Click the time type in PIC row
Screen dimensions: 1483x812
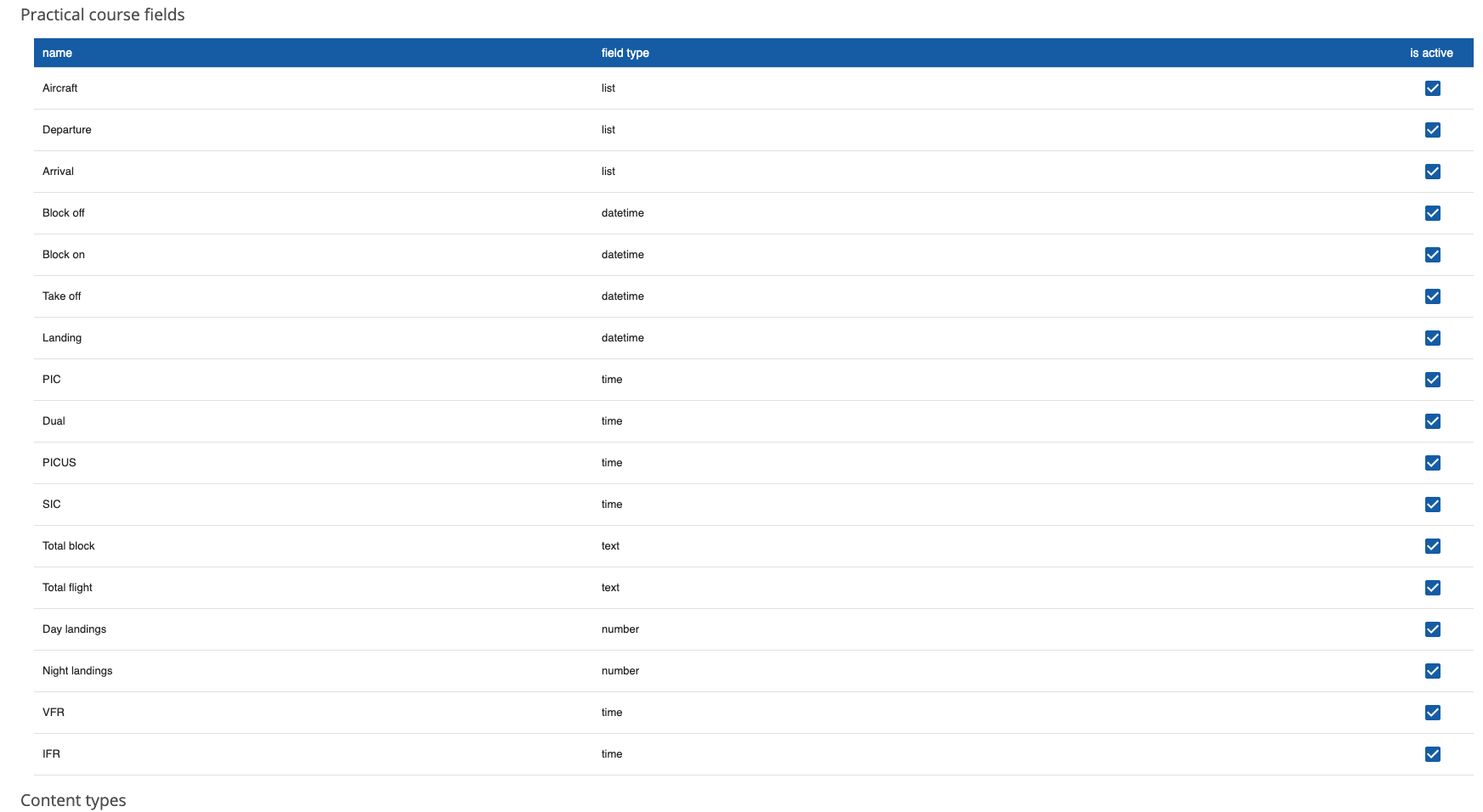[612, 380]
